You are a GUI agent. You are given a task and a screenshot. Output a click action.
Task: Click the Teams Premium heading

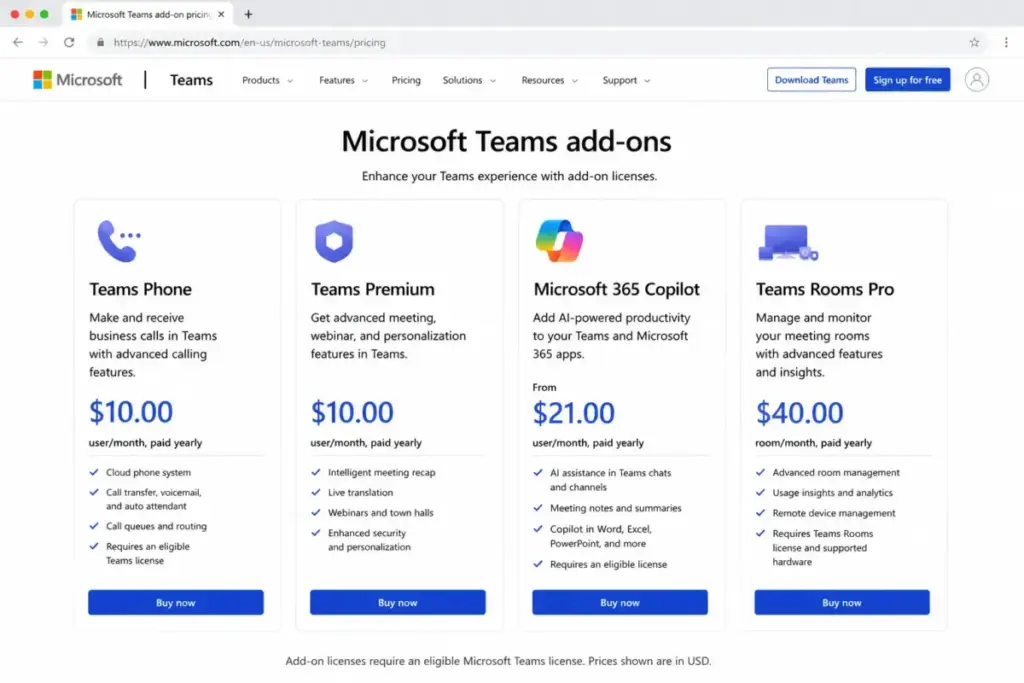372,289
